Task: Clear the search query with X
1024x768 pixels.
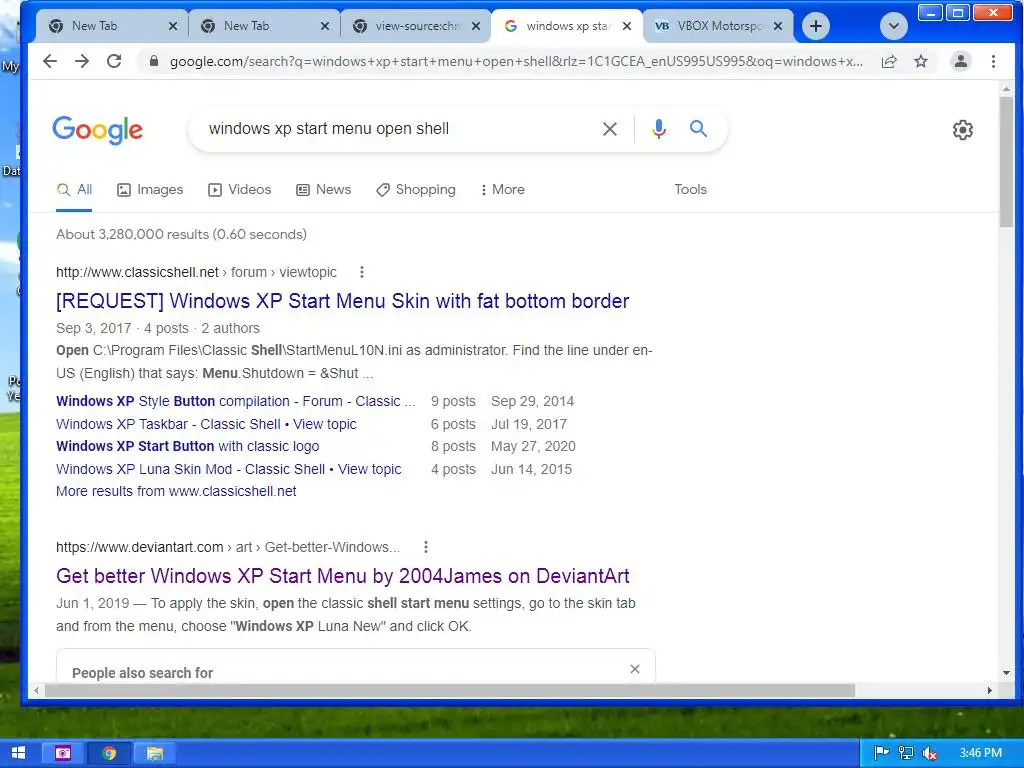Action: coord(609,129)
